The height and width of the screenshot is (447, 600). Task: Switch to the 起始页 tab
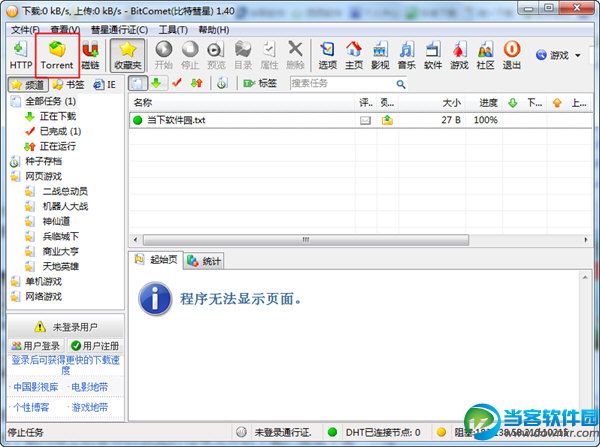coord(156,260)
